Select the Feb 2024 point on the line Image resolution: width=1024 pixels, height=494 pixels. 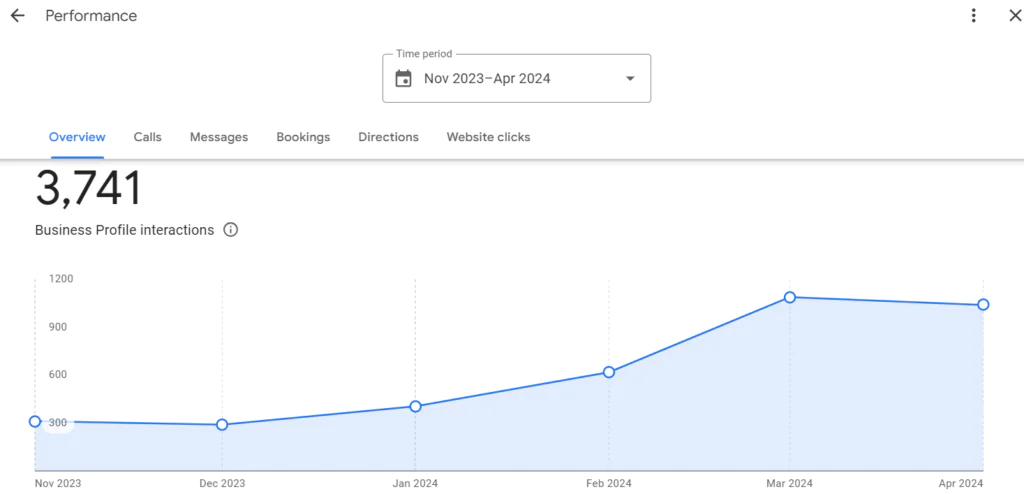[x=609, y=372]
